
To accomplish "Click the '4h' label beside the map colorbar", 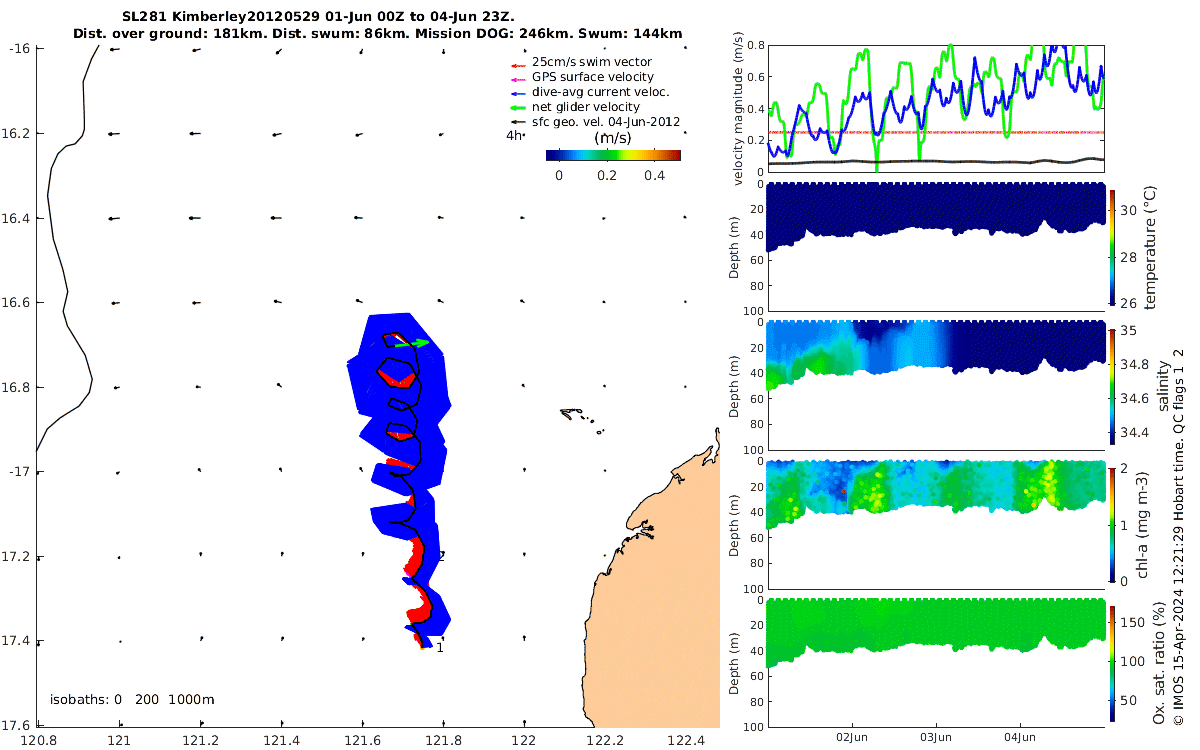I will [x=514, y=135].
